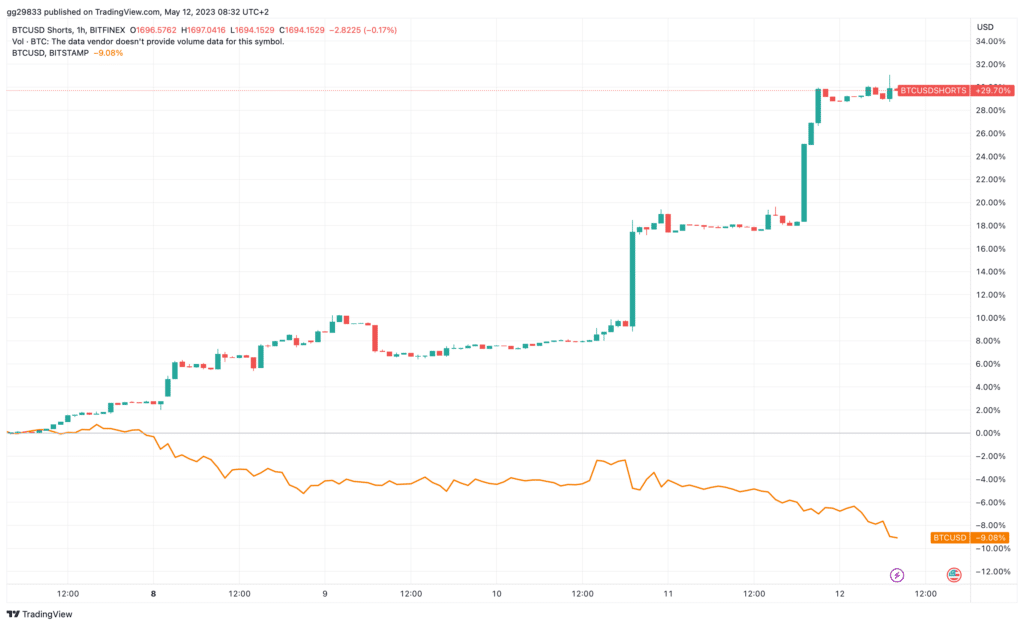The image size is (1024, 626).
Task: Click the −9.08% value in BITSTAMP legend
Action: 108,53
